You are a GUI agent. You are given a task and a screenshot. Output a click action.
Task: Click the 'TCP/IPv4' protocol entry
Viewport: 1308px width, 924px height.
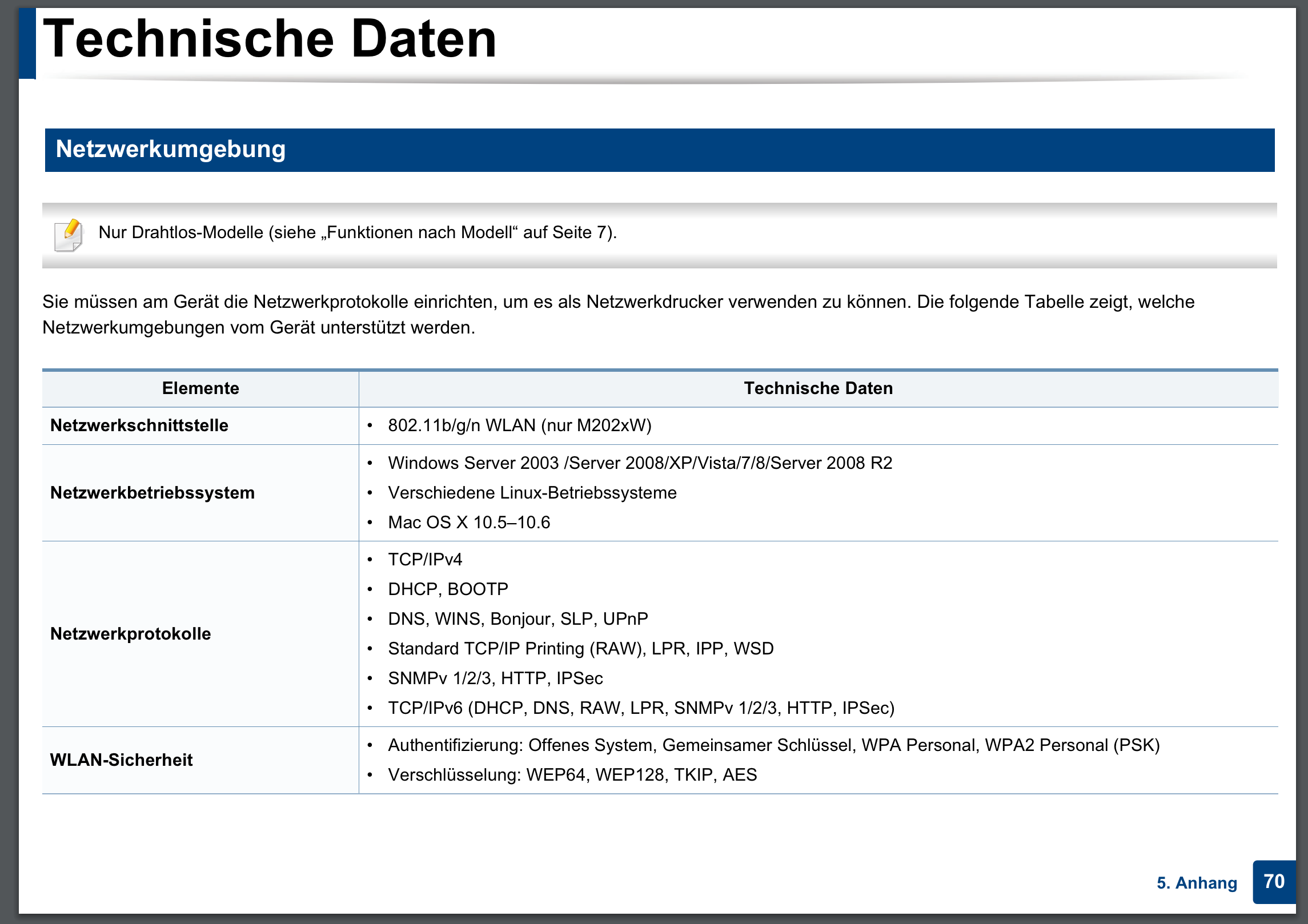click(x=425, y=560)
